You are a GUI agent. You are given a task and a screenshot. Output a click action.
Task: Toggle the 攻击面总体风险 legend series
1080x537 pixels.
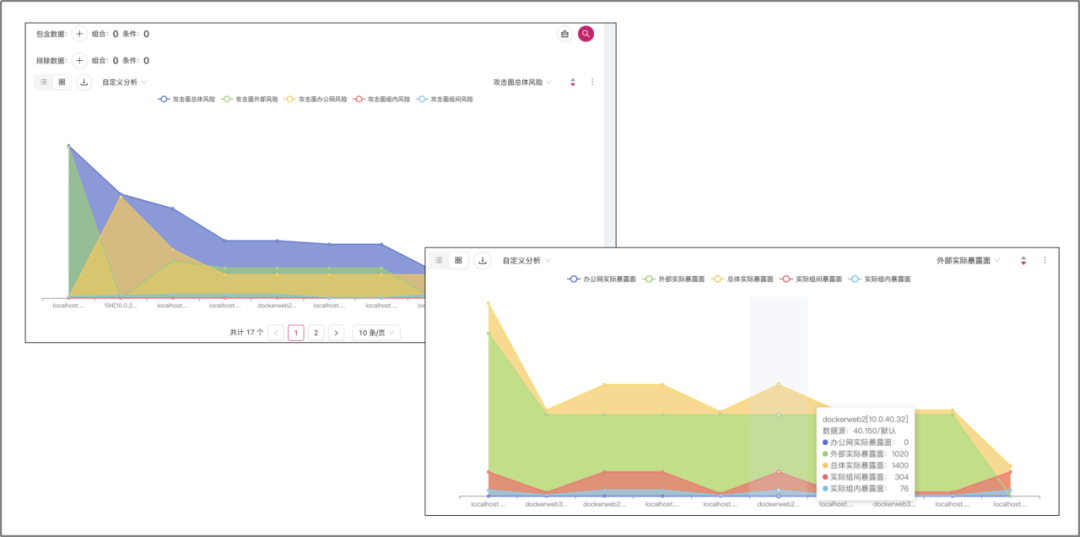click(186, 99)
